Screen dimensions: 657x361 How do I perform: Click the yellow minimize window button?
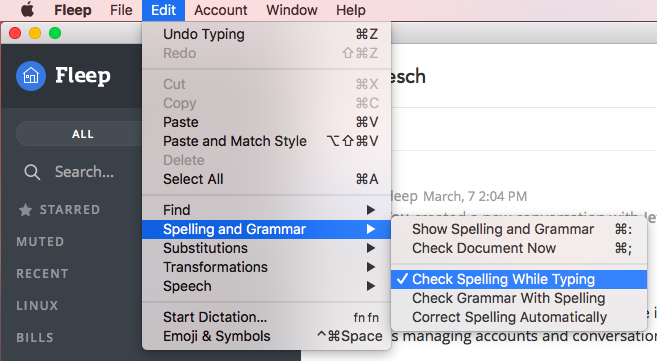[35, 33]
